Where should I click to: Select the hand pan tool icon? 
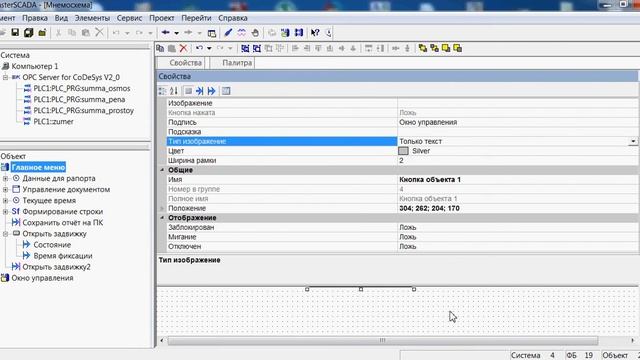[x=255, y=33]
